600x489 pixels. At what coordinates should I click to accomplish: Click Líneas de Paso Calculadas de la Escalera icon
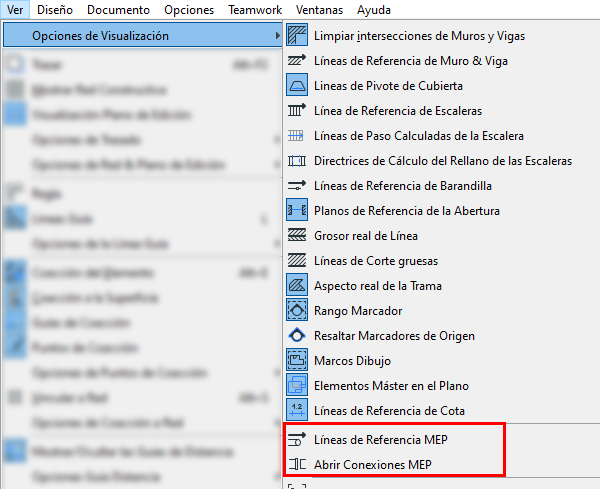297,135
